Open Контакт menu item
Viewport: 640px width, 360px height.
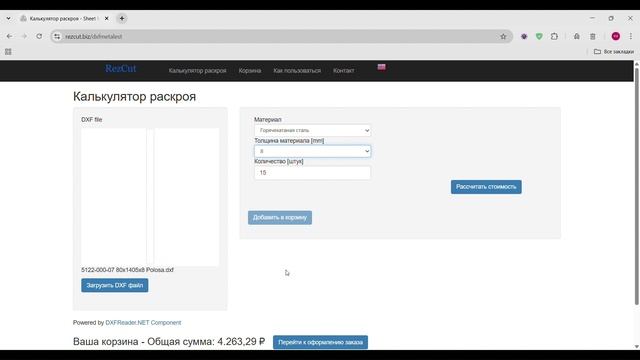(x=344, y=71)
